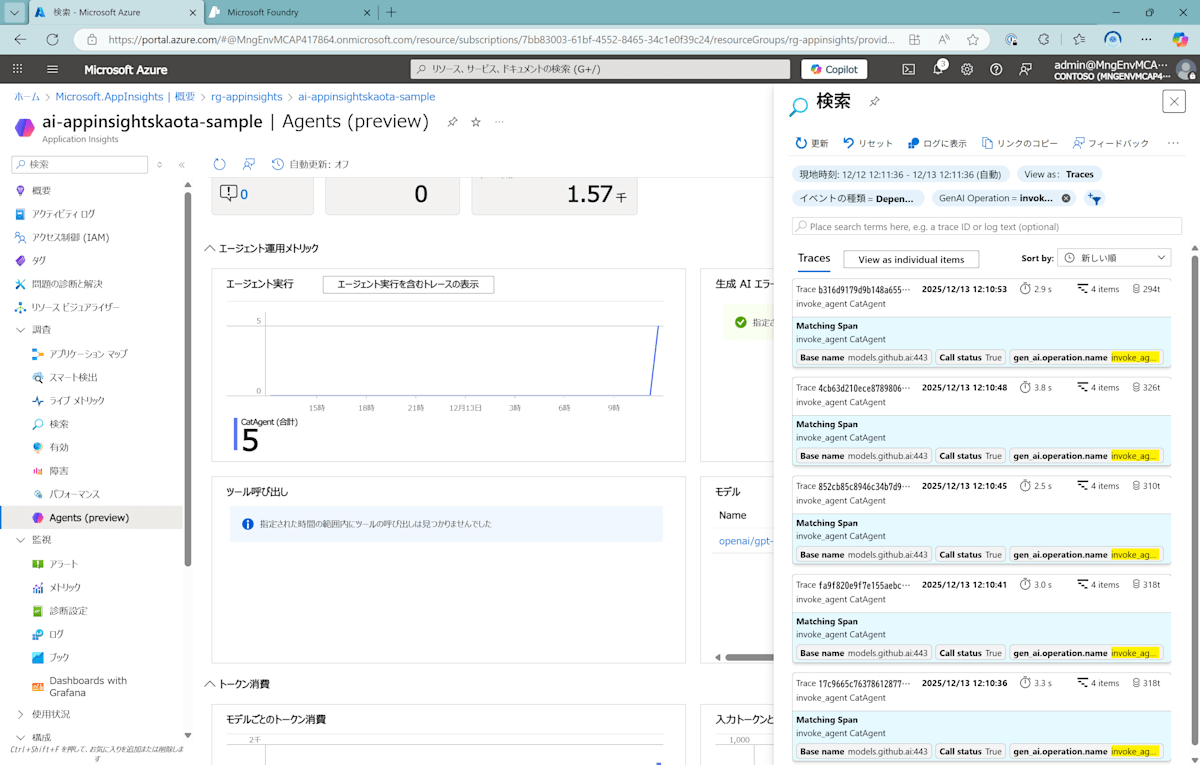Screen dimensions: 1200x765
Task: Open 診断設定
Action: click(68, 610)
